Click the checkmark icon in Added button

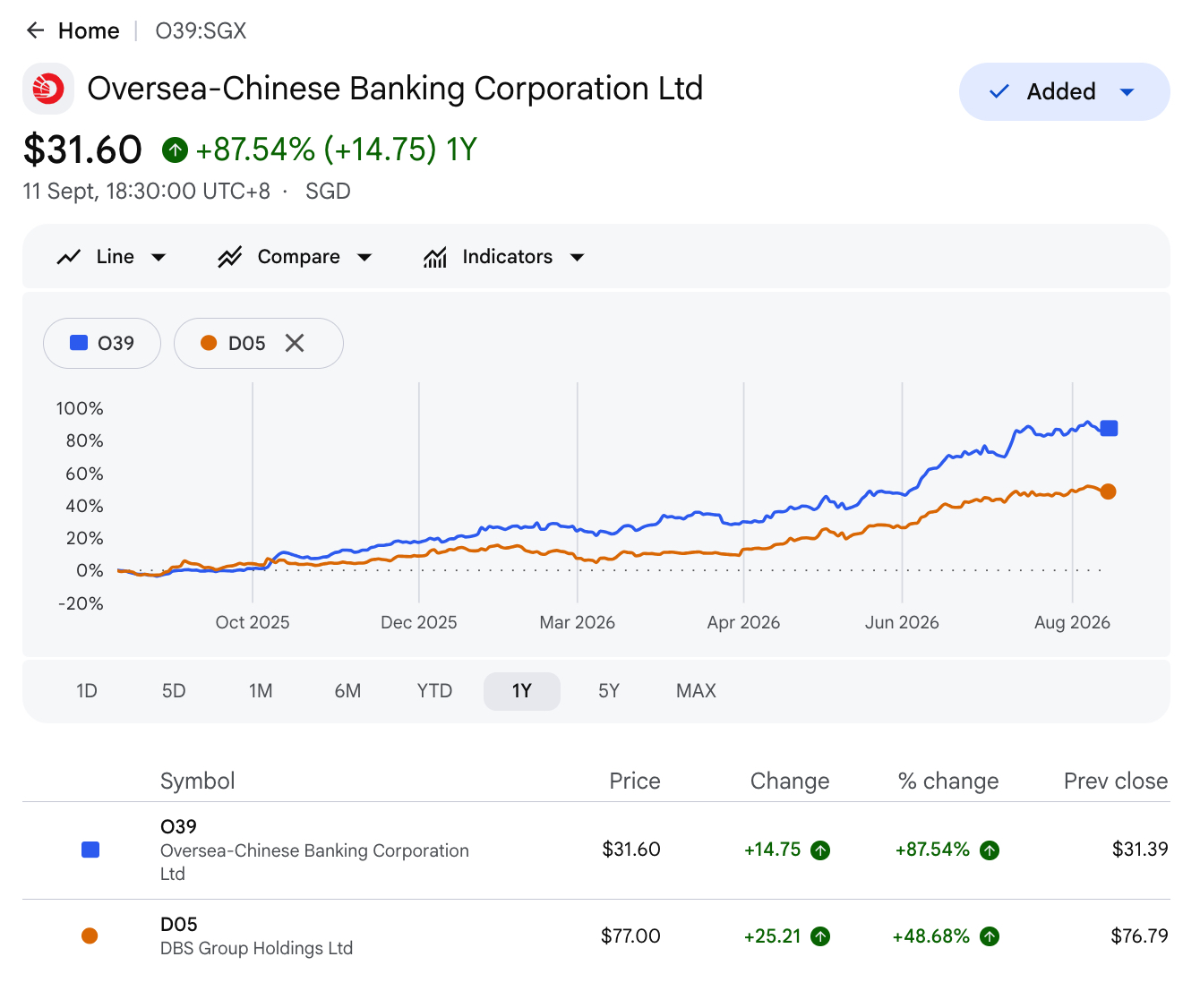pyautogui.click(x=999, y=91)
